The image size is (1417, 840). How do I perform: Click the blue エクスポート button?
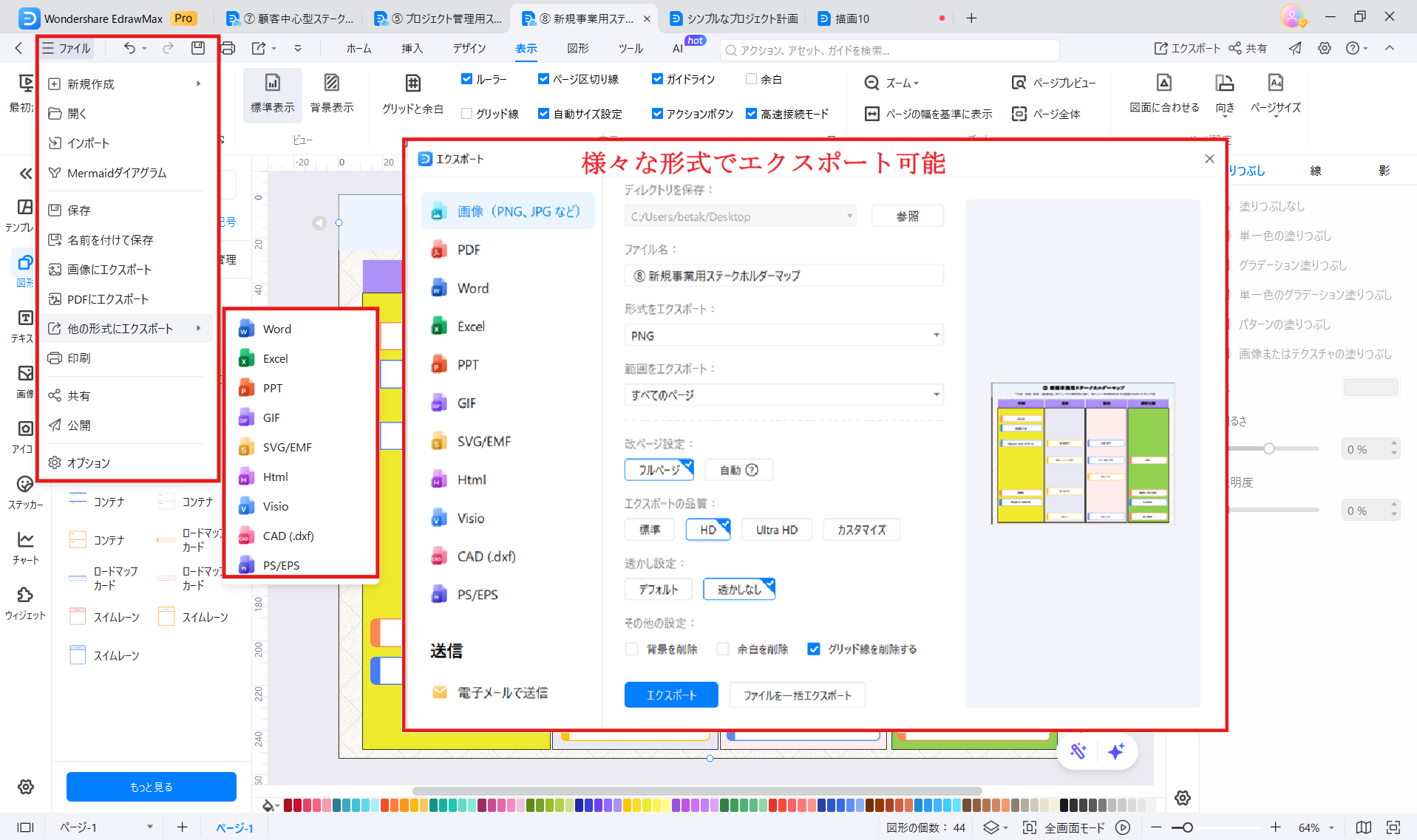[671, 695]
